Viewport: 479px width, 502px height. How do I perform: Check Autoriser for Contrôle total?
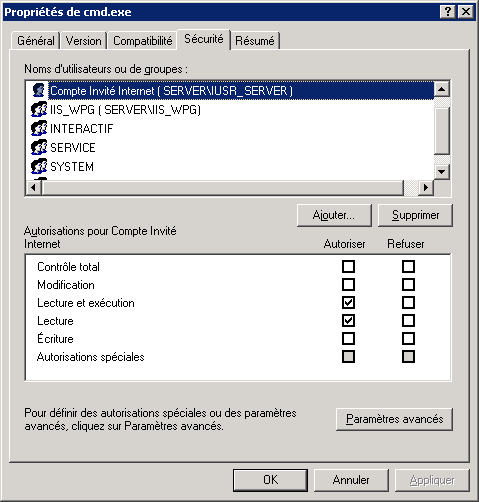(x=348, y=267)
